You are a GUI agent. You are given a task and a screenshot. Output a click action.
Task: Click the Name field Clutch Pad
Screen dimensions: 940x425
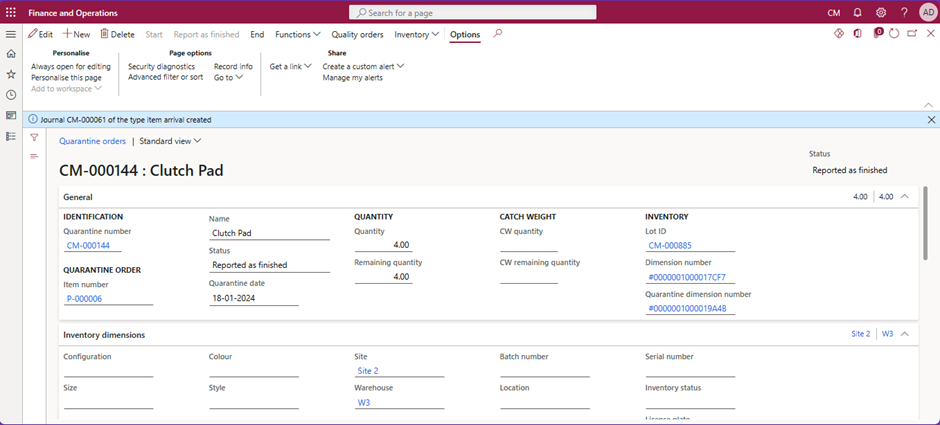[x=269, y=233]
